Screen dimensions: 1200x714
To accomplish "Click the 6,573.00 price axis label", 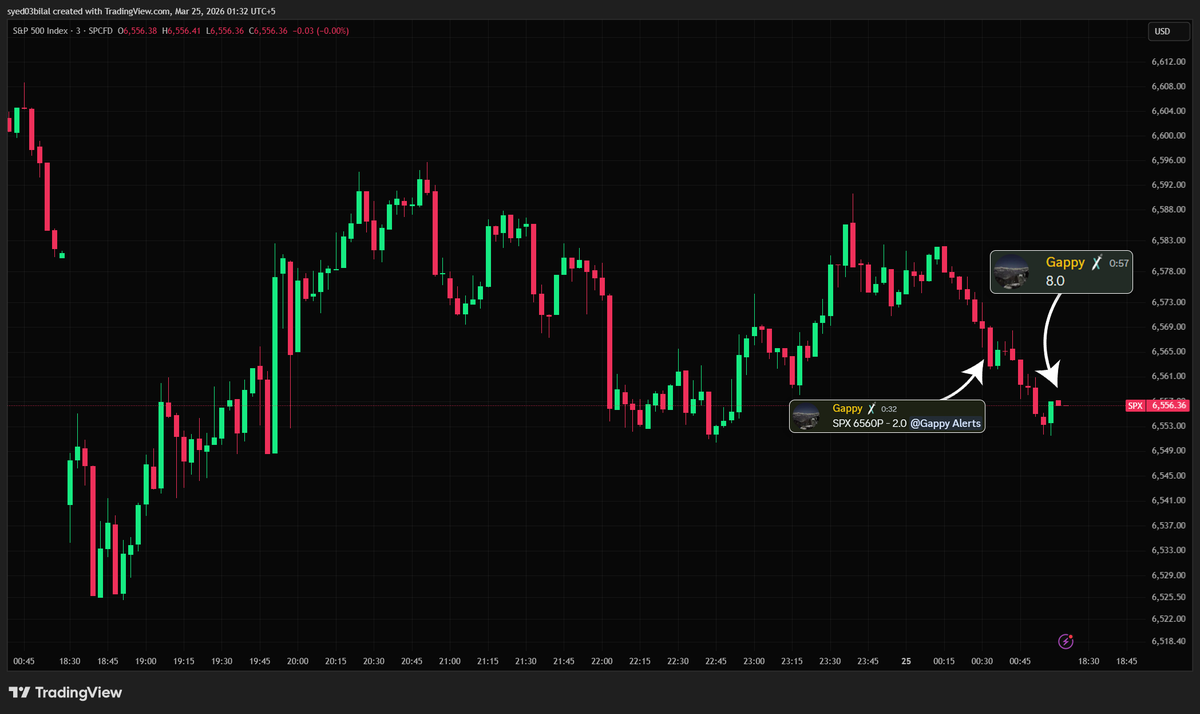I will point(1168,302).
